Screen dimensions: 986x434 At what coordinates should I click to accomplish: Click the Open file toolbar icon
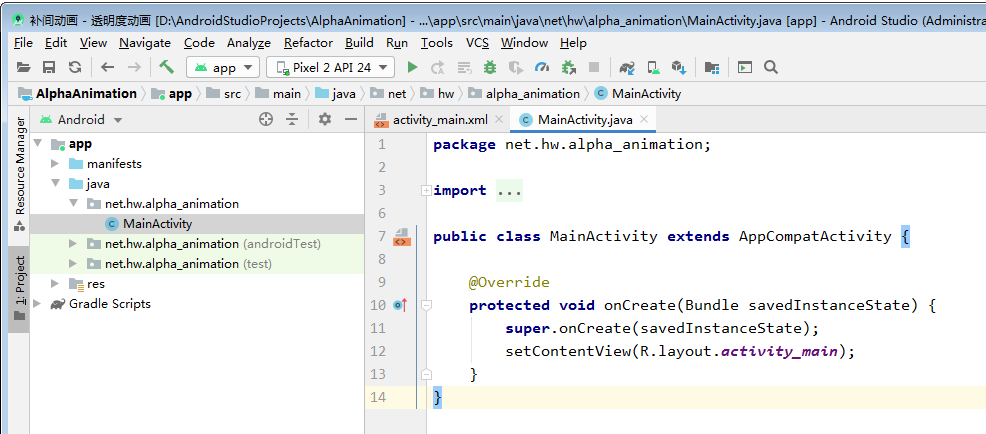(23, 67)
